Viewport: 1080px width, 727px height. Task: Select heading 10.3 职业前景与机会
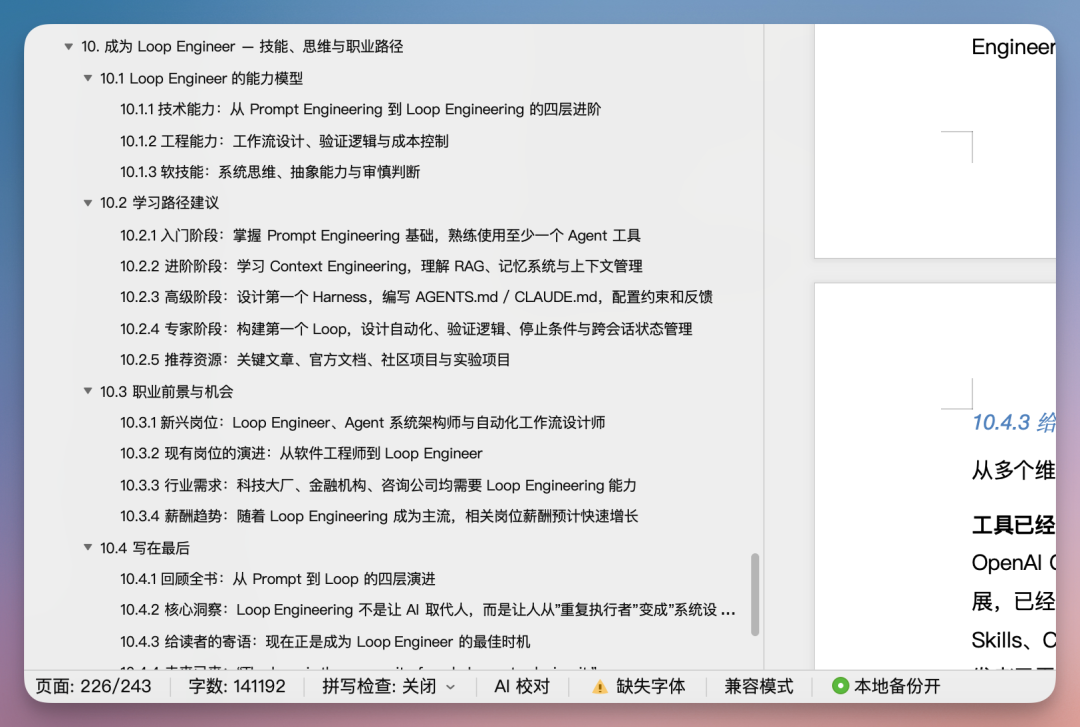coord(166,391)
